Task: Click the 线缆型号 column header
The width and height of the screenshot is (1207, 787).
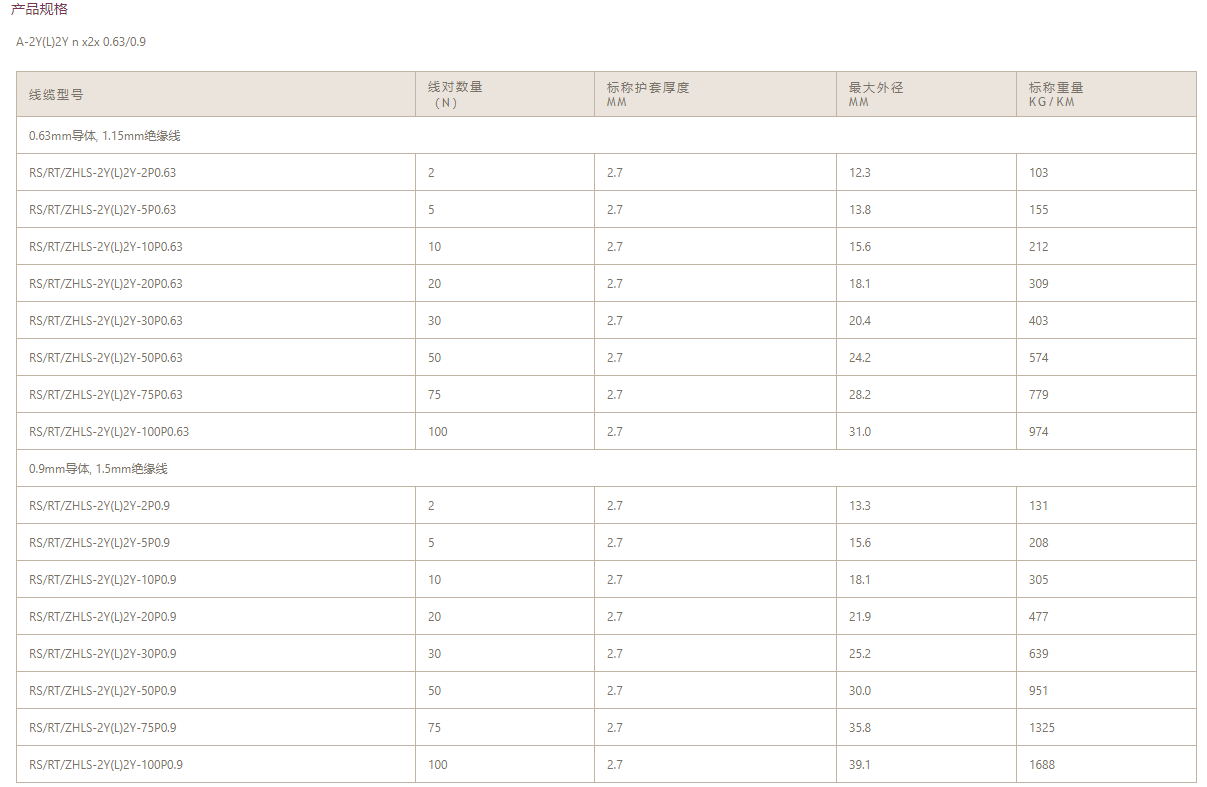Action: [56, 95]
